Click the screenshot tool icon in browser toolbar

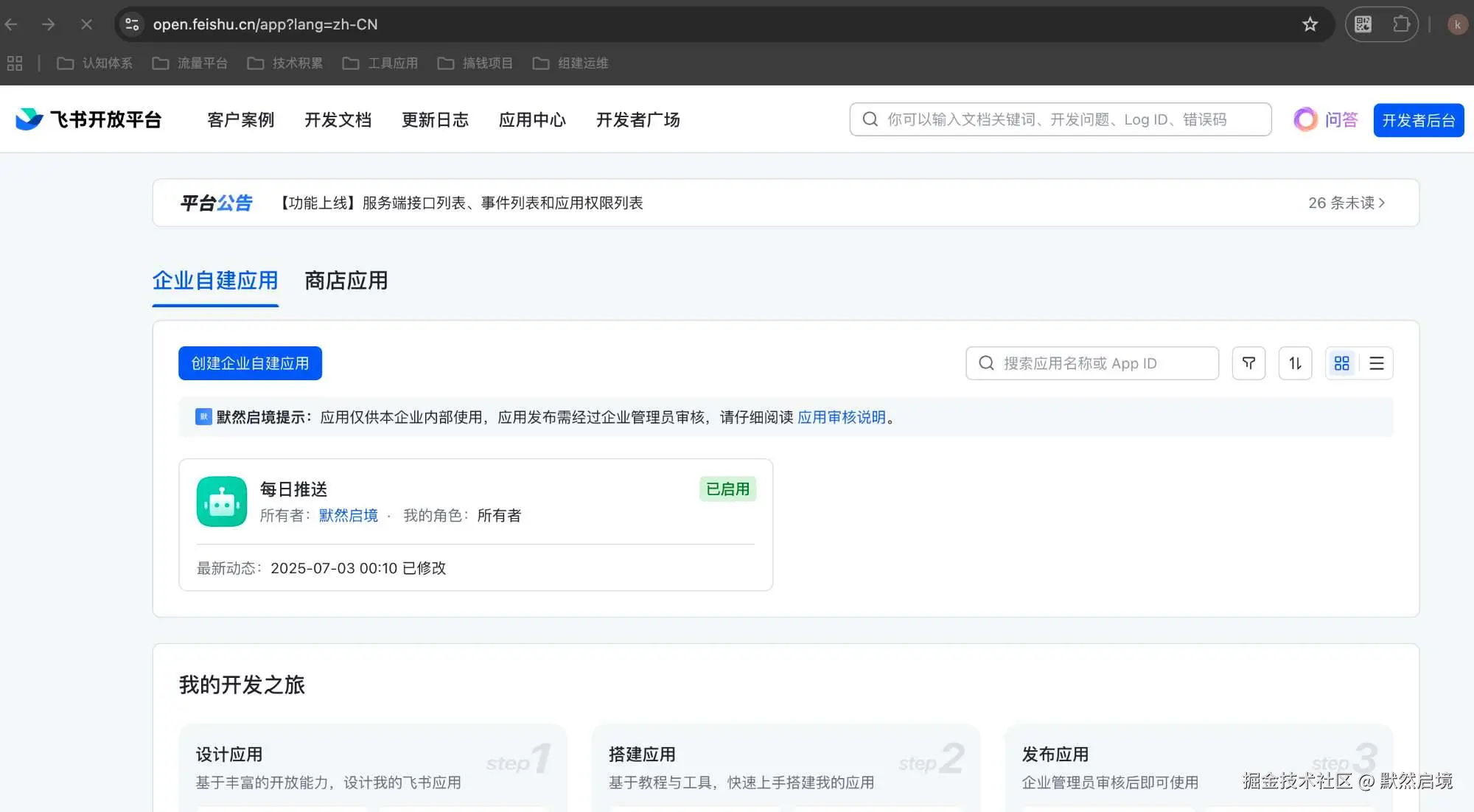coord(1362,24)
